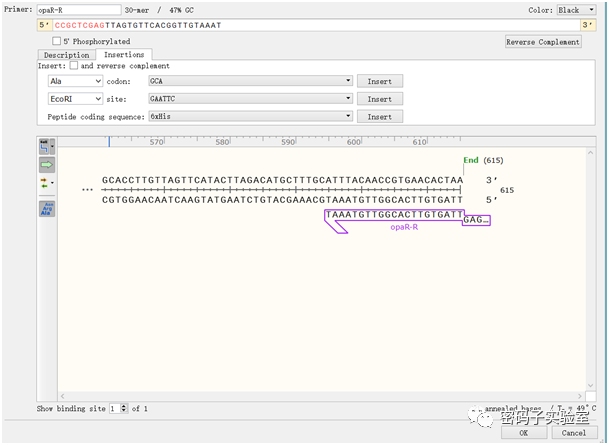Click the Reverse Complement button

click(x=543, y=42)
